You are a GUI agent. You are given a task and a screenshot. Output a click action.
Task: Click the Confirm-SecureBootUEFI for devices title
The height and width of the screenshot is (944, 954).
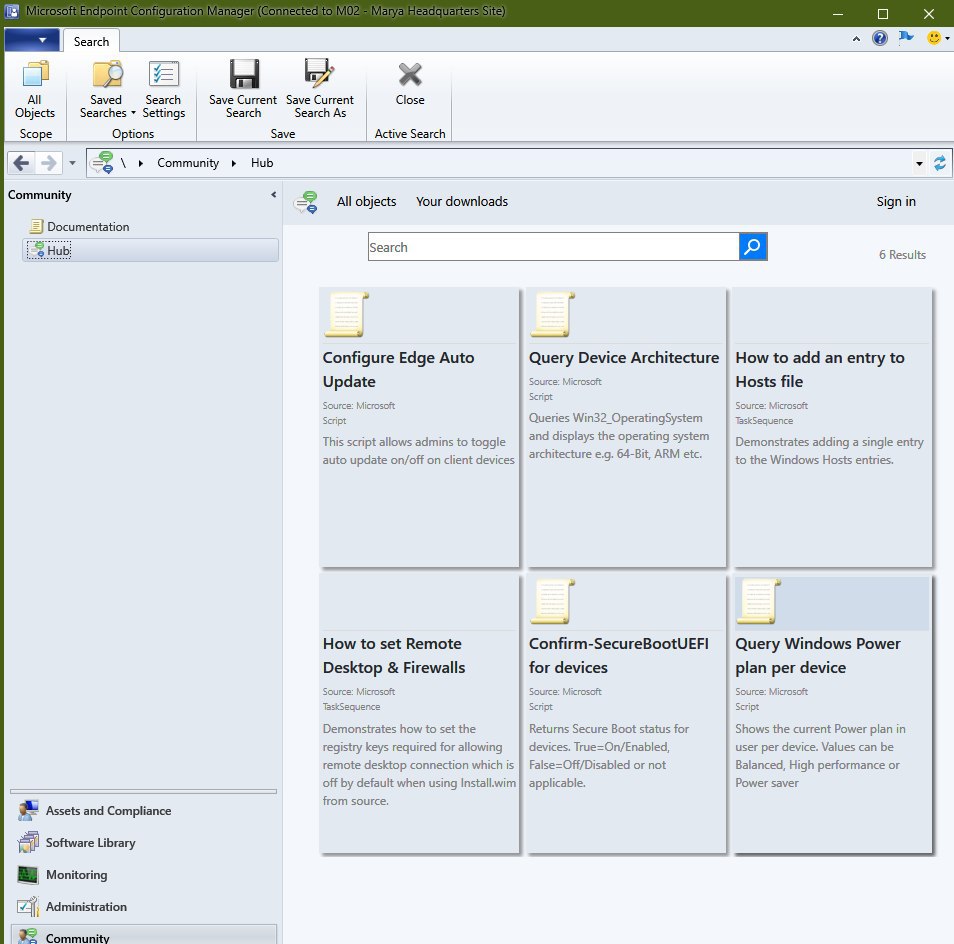619,656
